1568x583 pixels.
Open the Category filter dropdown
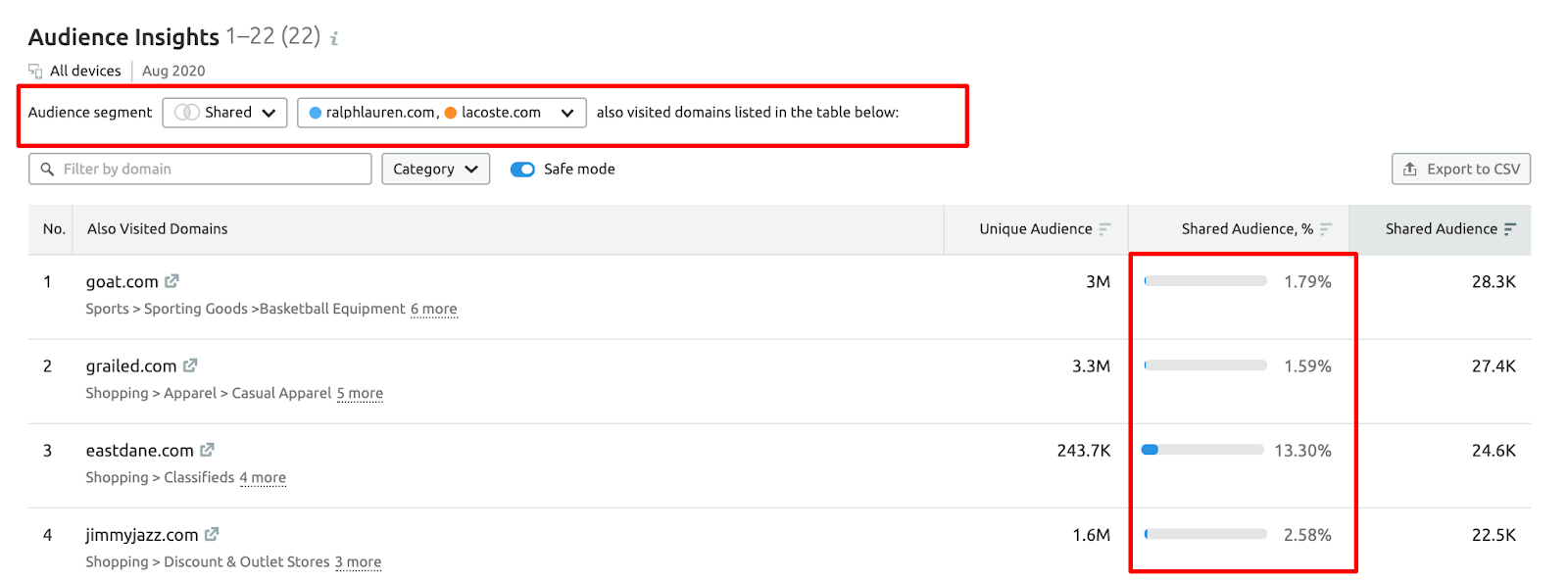pyautogui.click(x=435, y=169)
